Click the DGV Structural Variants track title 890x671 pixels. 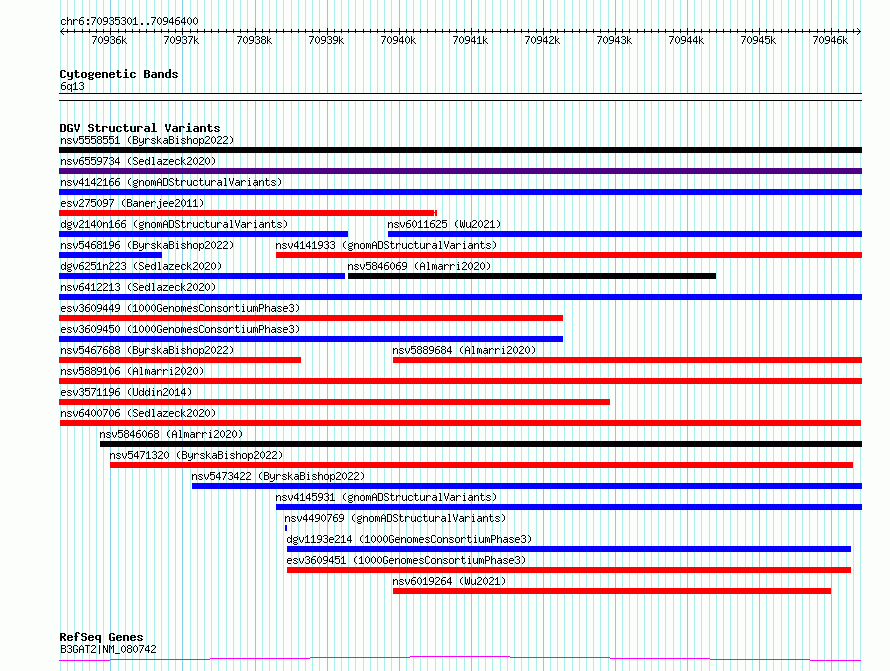coord(140,128)
